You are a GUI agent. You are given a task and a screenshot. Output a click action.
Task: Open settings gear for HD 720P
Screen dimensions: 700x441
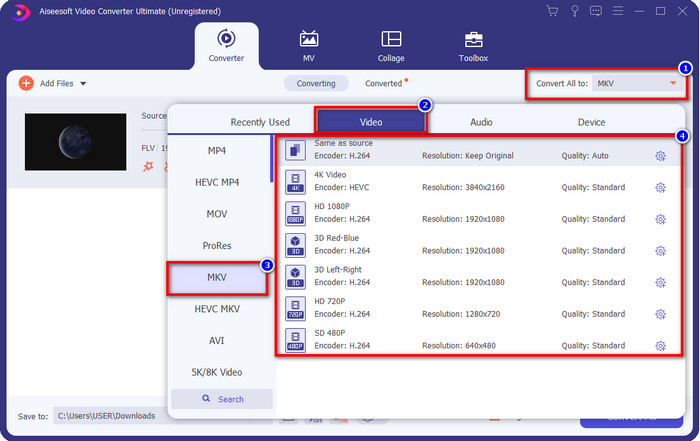click(x=660, y=314)
